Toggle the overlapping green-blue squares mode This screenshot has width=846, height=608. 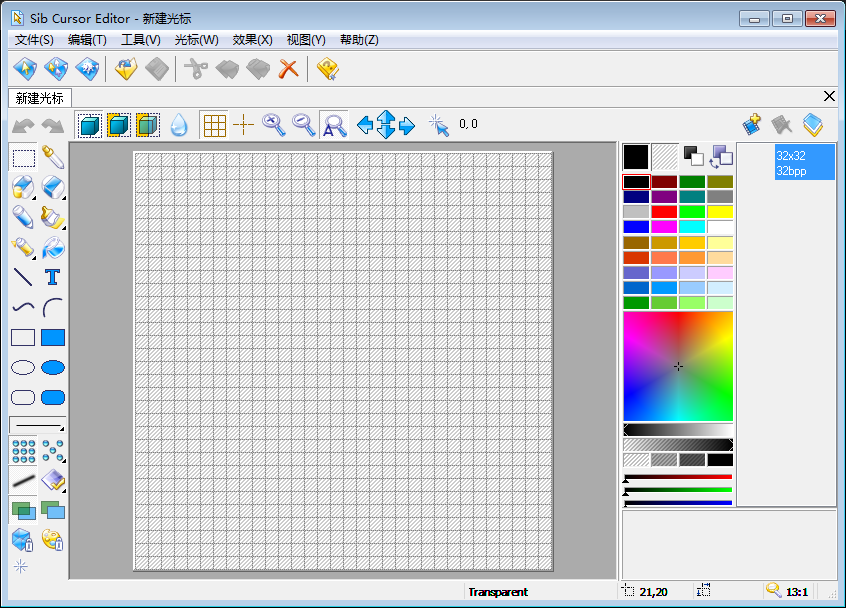pos(23,510)
